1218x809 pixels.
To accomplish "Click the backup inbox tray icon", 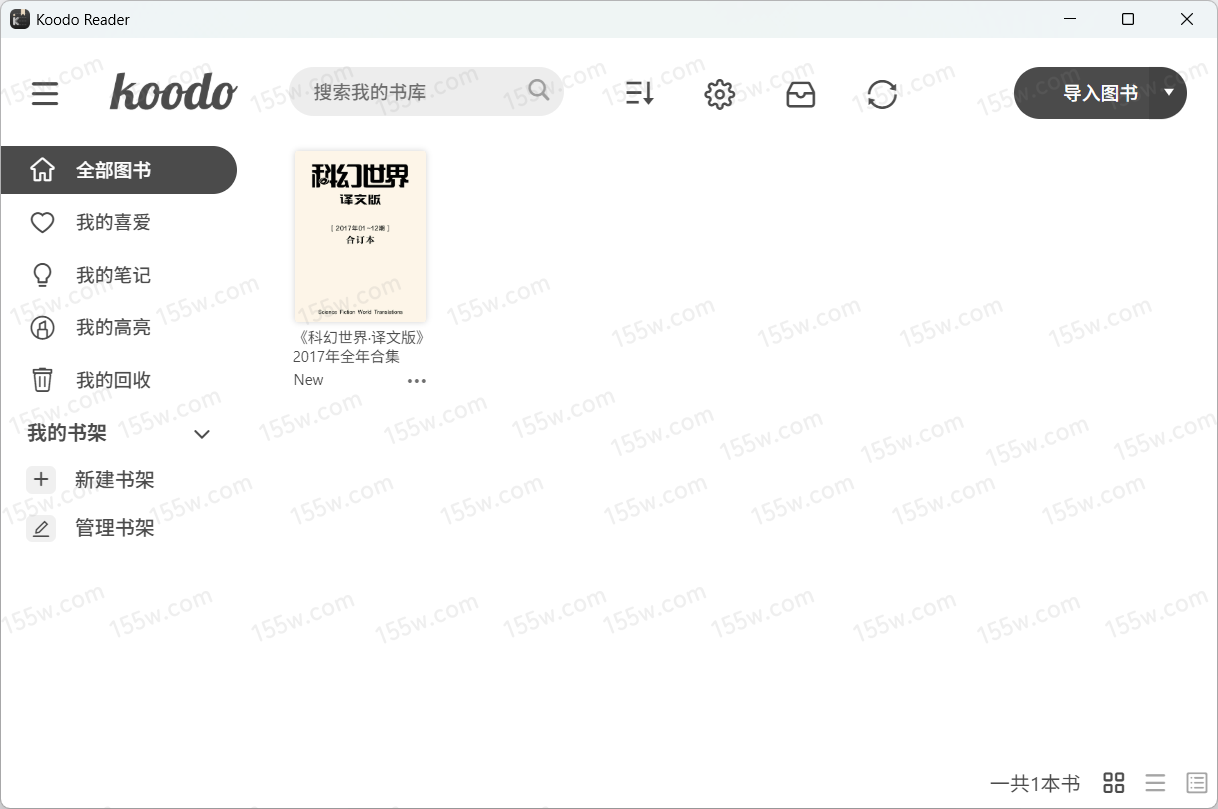I will click(800, 94).
